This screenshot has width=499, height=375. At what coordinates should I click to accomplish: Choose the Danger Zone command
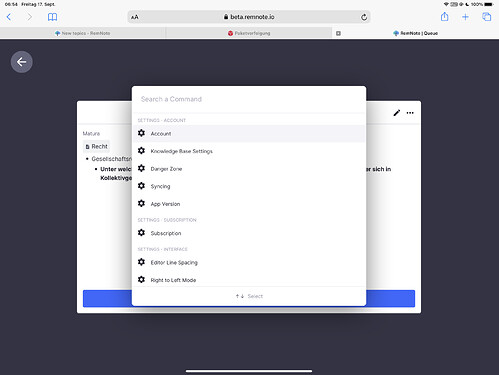point(249,169)
